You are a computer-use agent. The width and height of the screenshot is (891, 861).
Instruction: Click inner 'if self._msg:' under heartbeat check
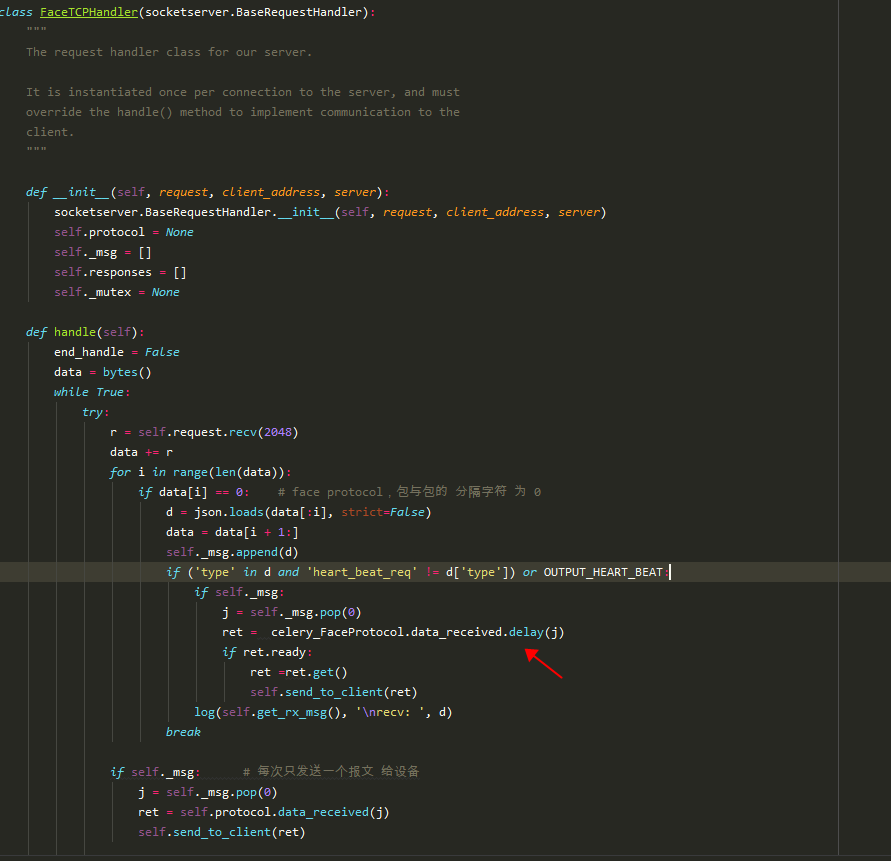239,592
